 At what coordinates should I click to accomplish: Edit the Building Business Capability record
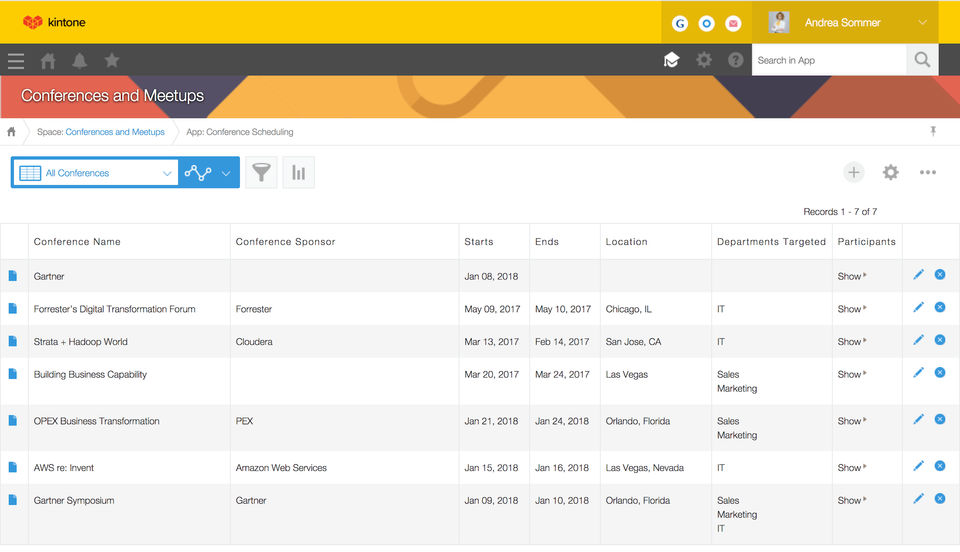918,372
